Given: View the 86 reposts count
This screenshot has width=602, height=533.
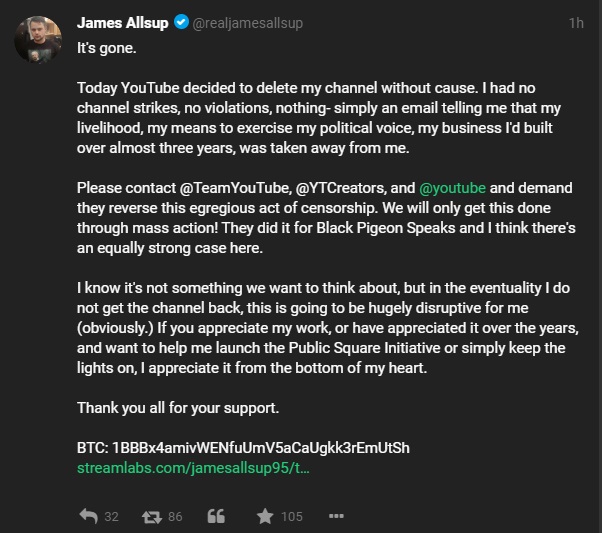Looking at the screenshot, I should 175,517.
